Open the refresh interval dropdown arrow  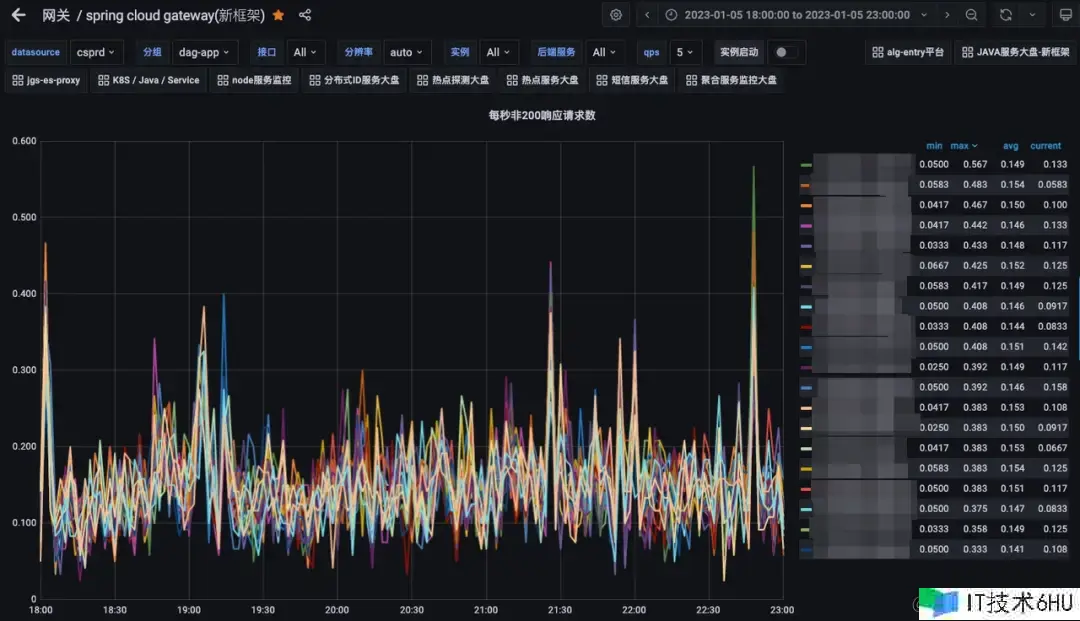coord(1033,15)
